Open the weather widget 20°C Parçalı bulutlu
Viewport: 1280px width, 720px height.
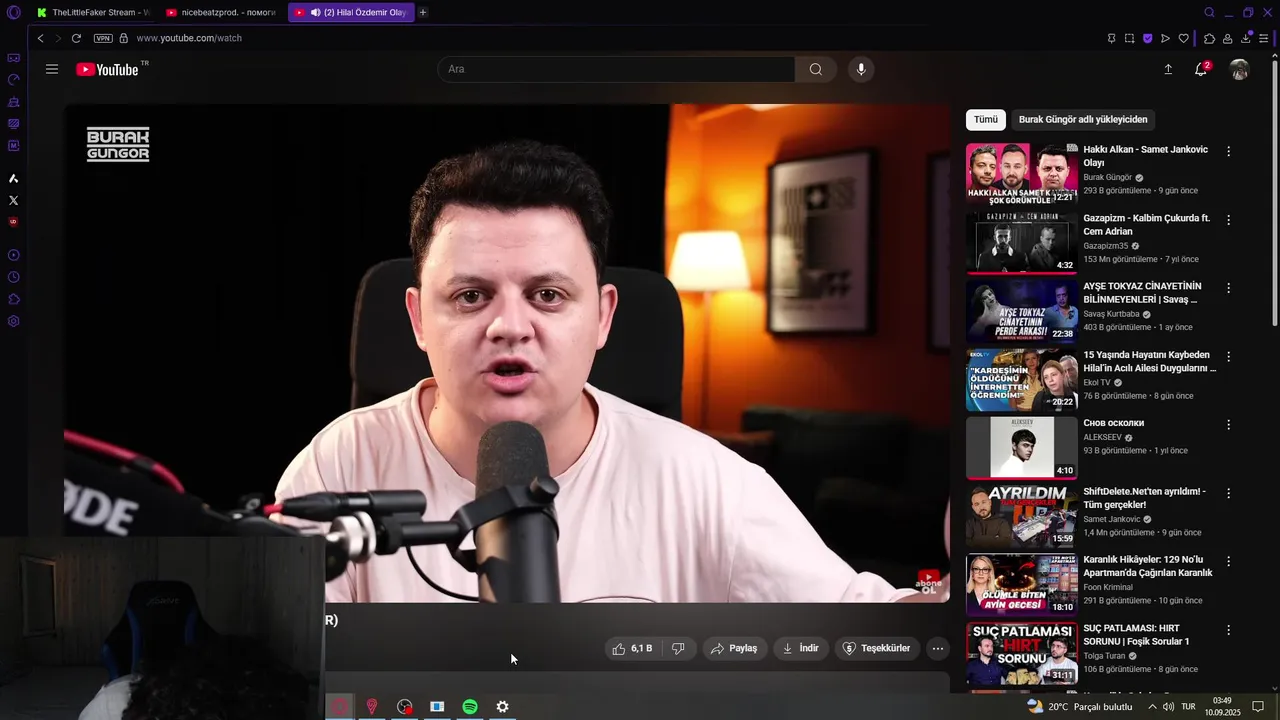point(1080,706)
